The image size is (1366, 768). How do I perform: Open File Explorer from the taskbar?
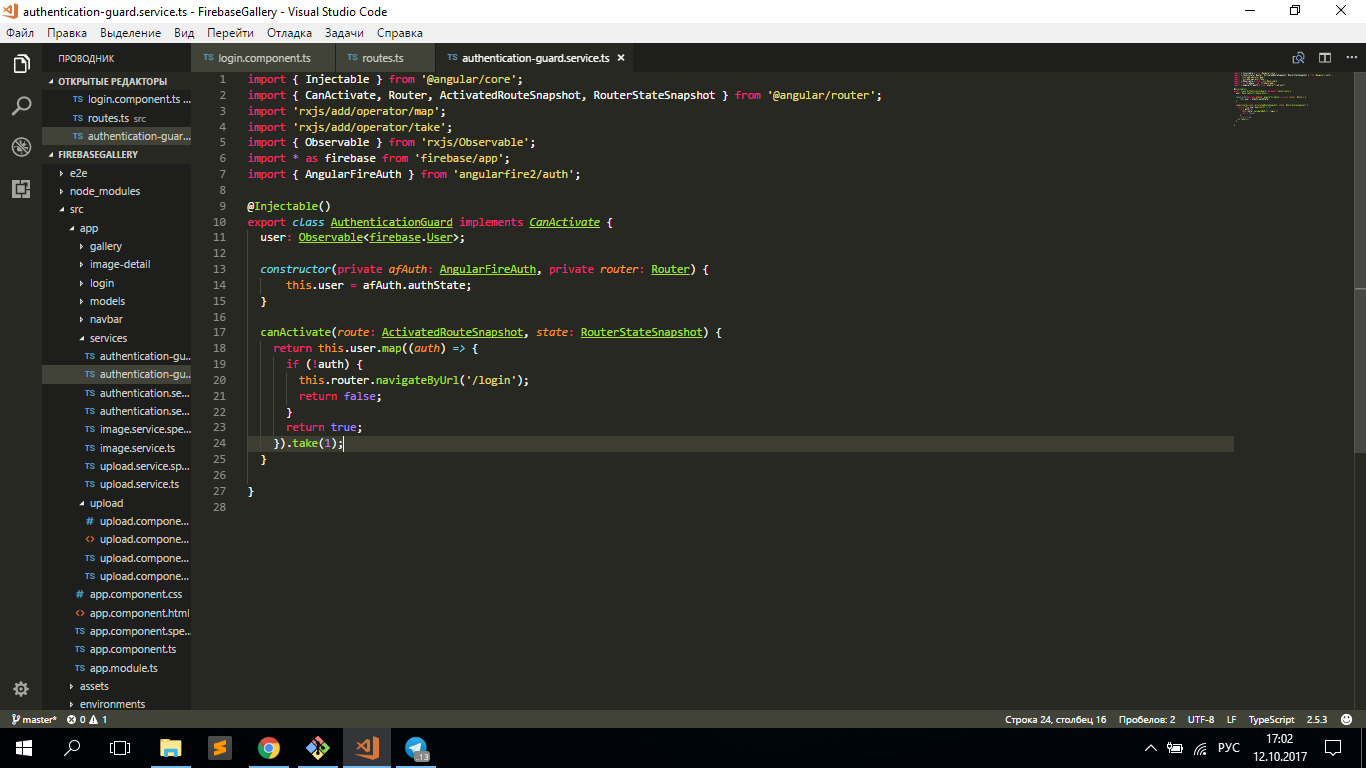171,747
